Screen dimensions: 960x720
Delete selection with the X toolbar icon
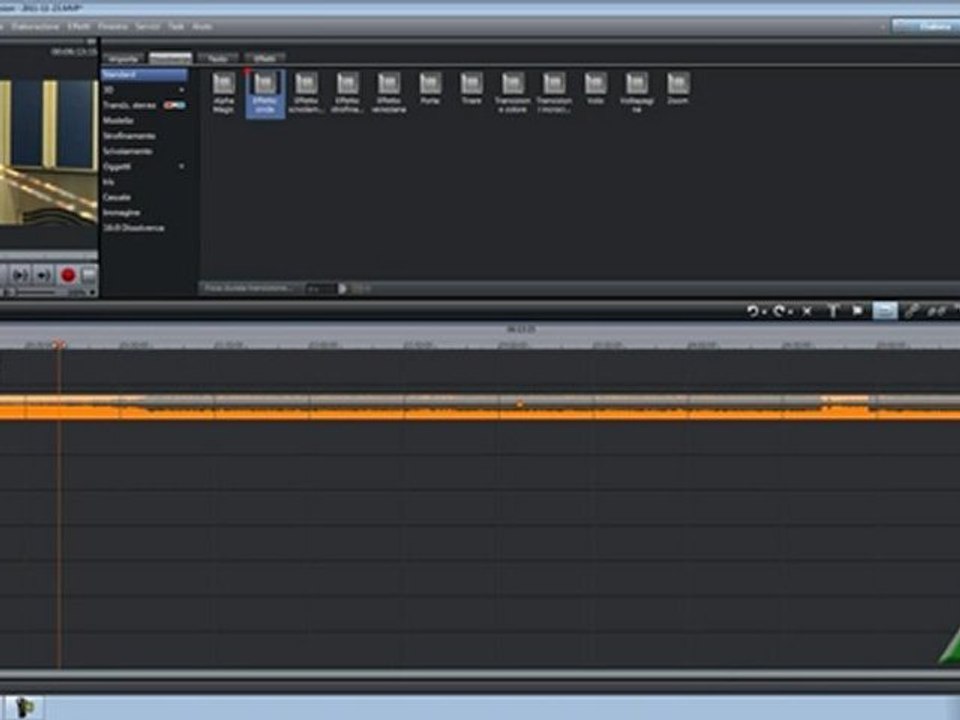click(x=807, y=312)
